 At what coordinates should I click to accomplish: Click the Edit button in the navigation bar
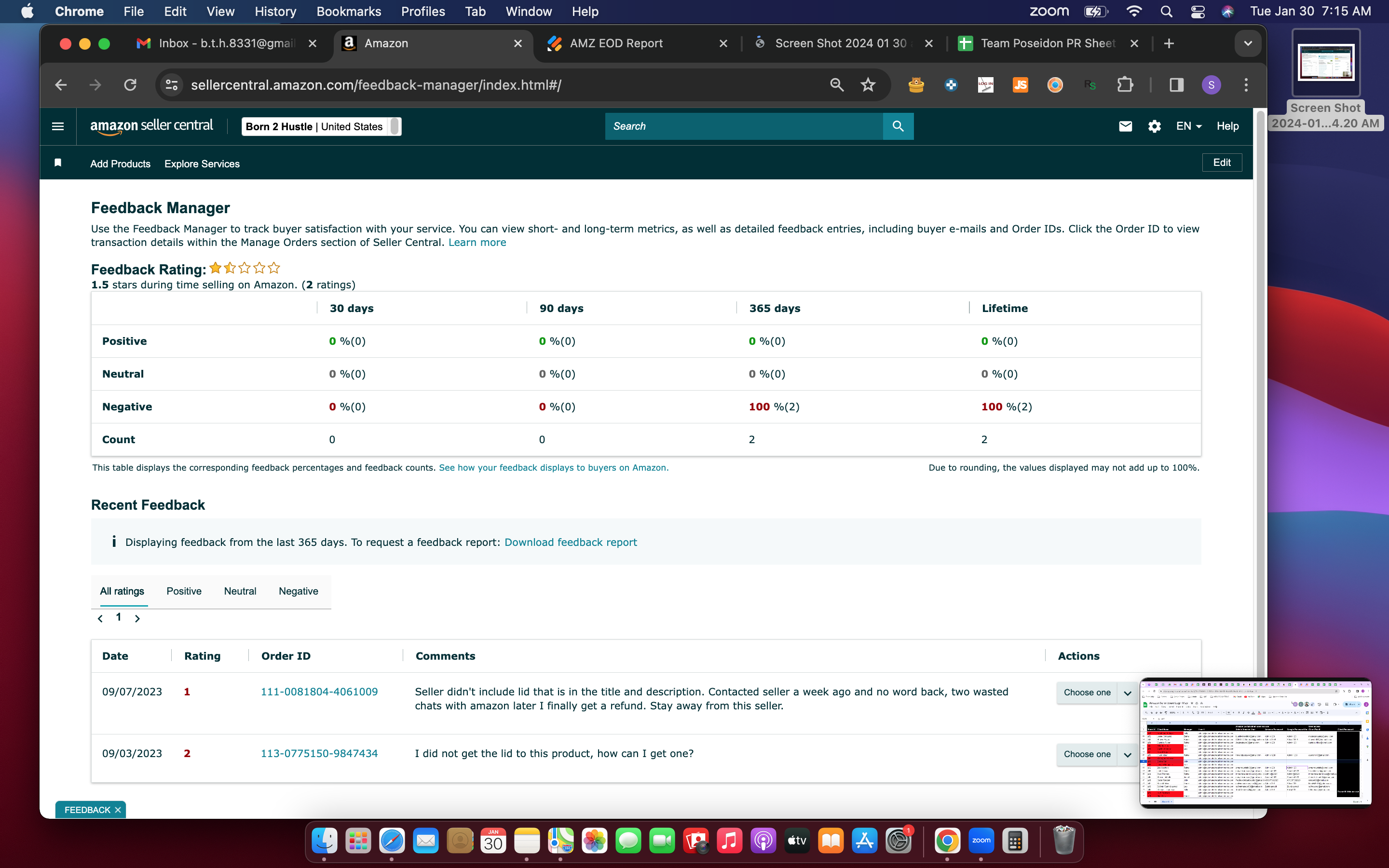coord(1221,163)
